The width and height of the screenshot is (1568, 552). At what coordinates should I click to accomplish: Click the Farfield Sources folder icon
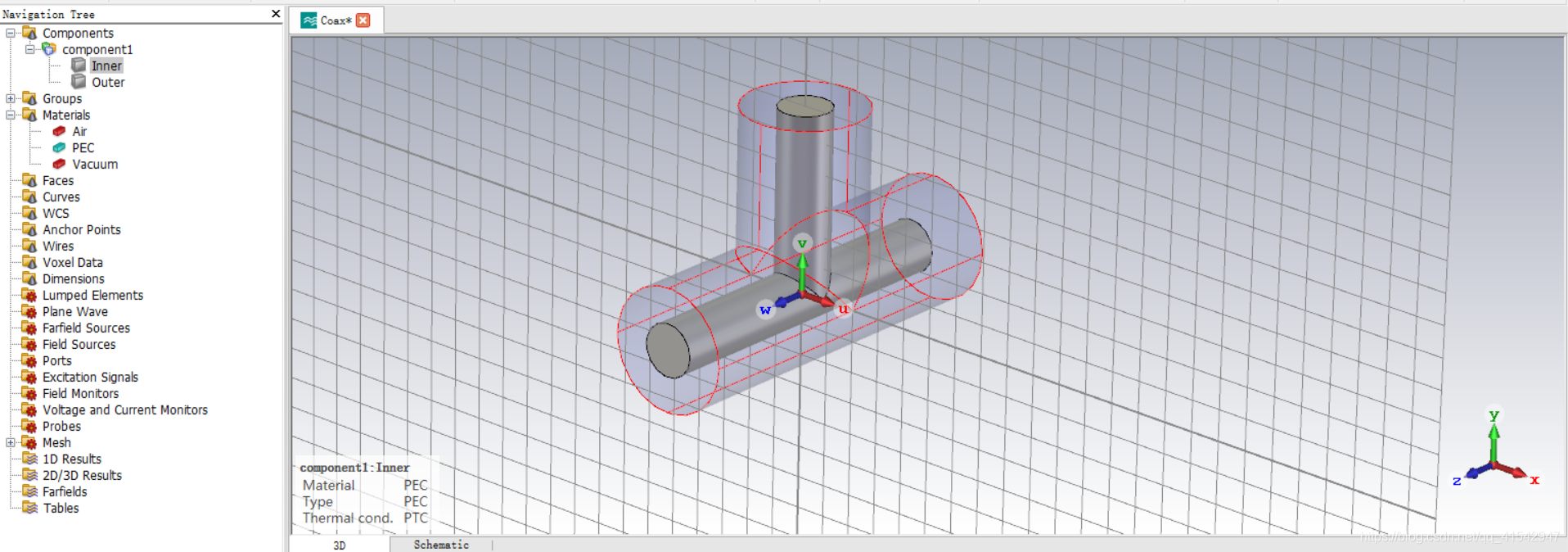tap(29, 328)
